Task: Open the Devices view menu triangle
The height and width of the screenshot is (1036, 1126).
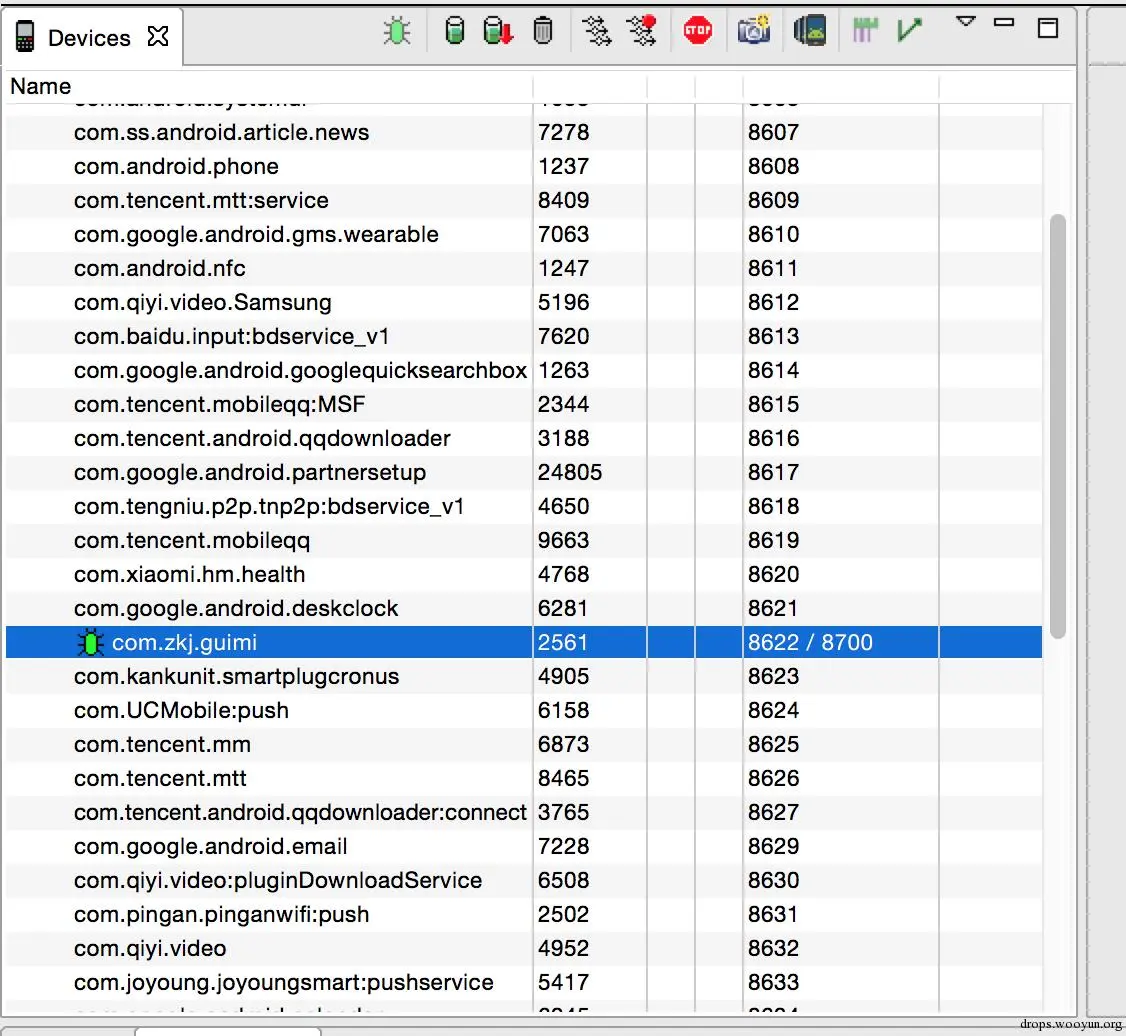Action: coord(966,22)
